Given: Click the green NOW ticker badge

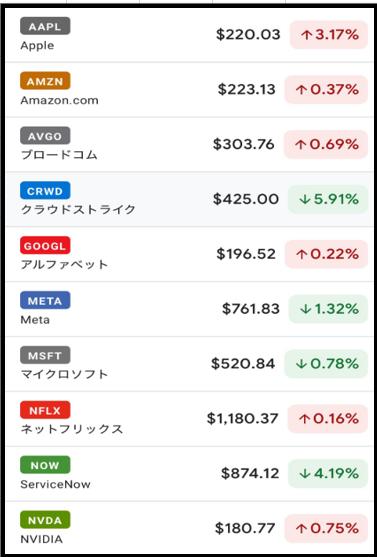Looking at the screenshot, I should 45,465.
